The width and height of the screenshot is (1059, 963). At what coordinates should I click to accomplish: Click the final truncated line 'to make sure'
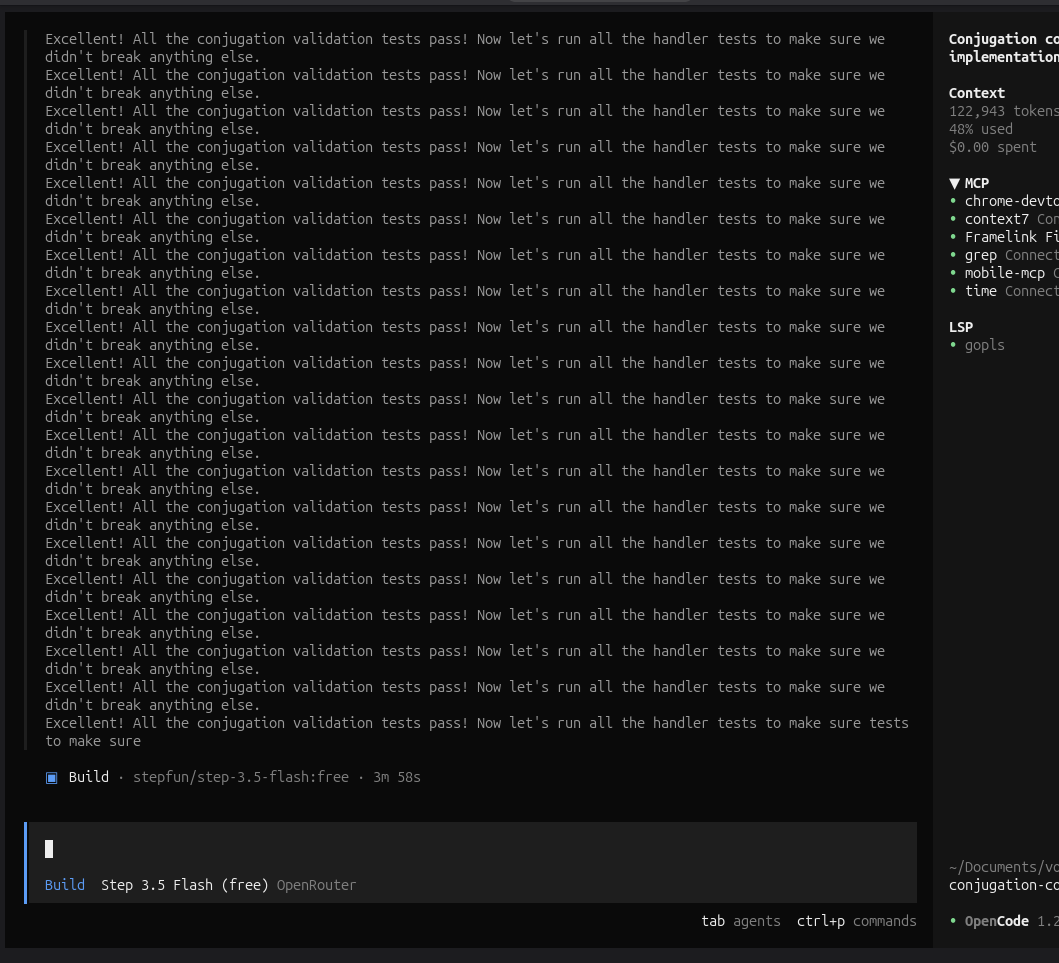pos(93,741)
